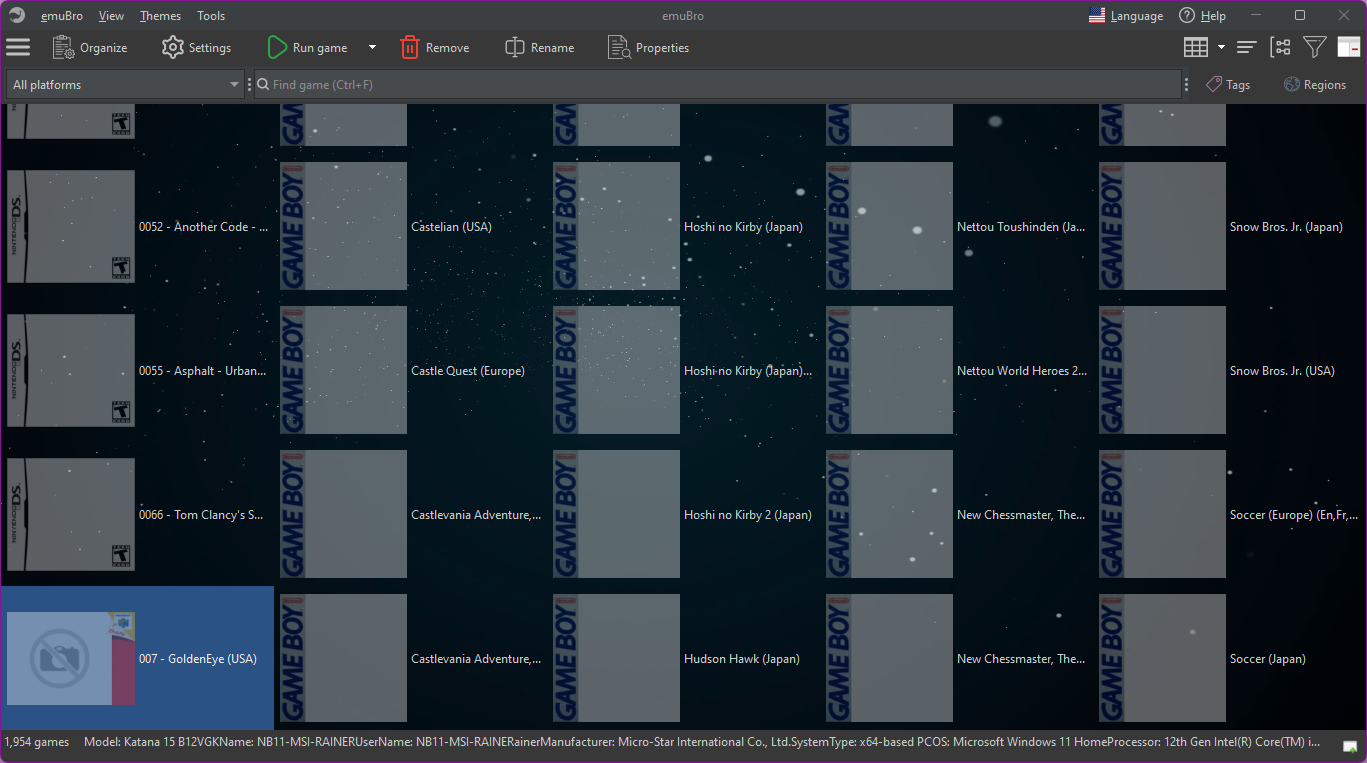Open Settings with the gear icon

coord(172,47)
